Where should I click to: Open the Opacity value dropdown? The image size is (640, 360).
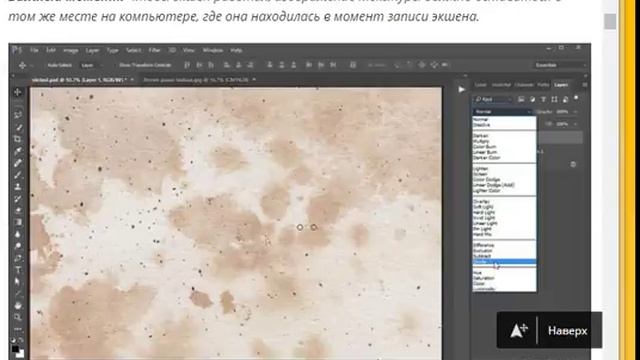click(x=576, y=111)
